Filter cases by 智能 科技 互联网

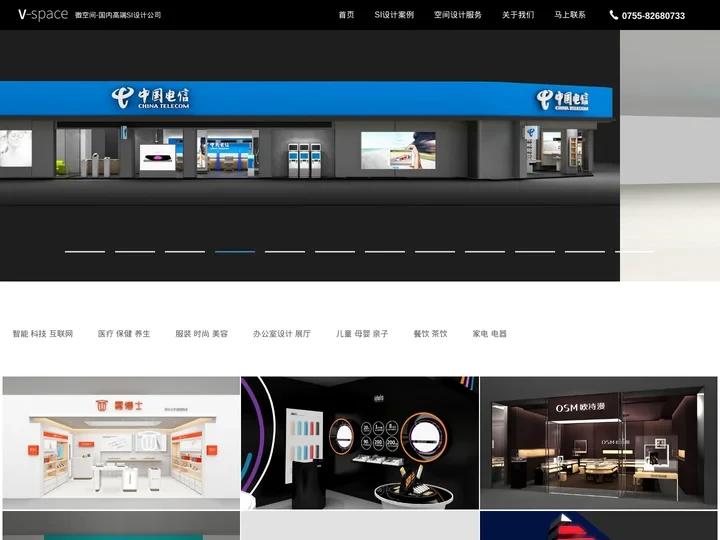pyautogui.click(x=43, y=334)
